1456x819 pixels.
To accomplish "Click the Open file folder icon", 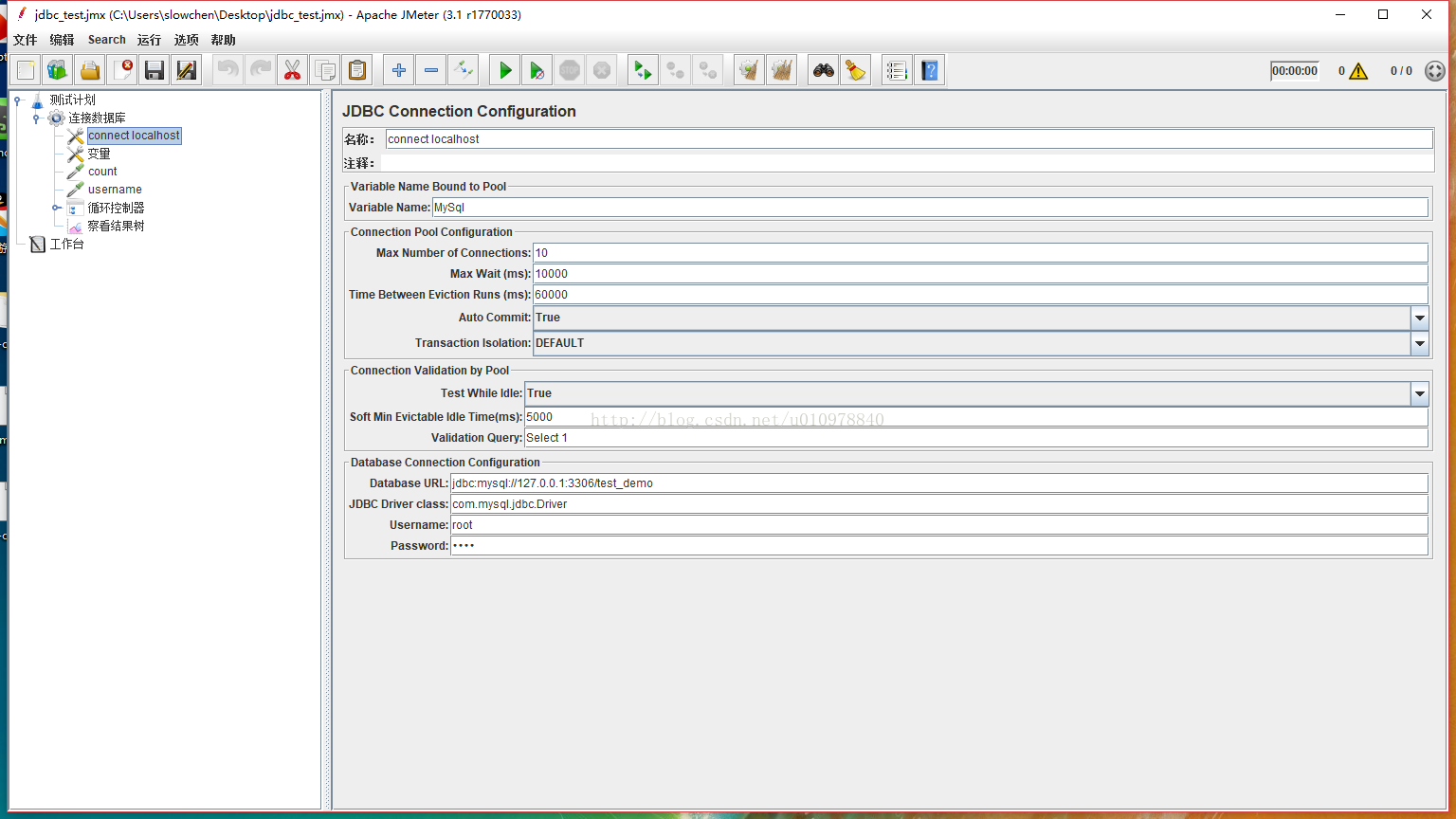I will coord(90,70).
